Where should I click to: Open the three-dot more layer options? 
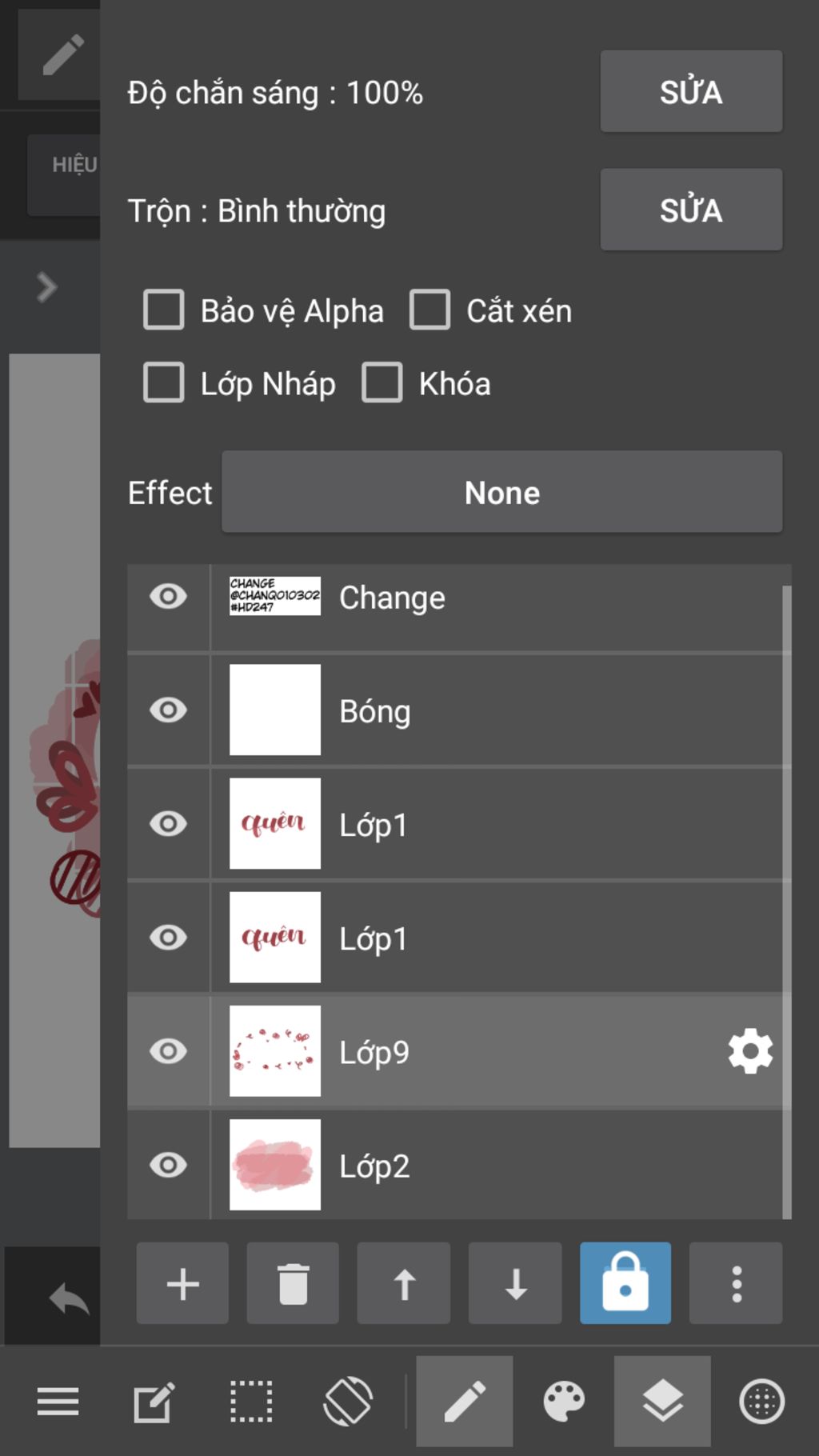click(736, 1283)
